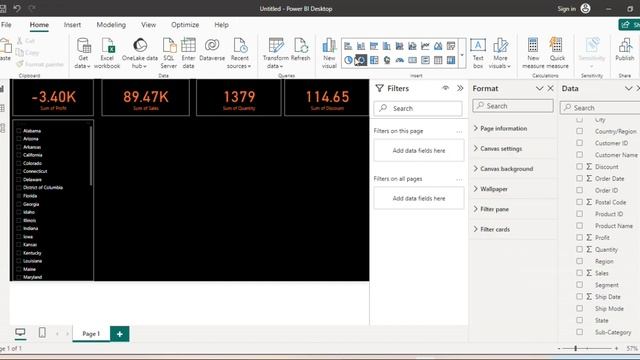Check the Profit field checkbox
This screenshot has height=360, width=640.
point(580,237)
